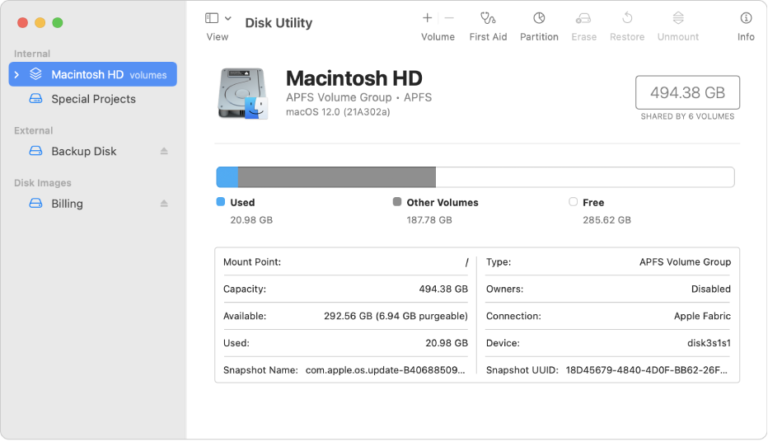Select the Billing disk image
The height and width of the screenshot is (442, 768).
pyautogui.click(x=93, y=203)
